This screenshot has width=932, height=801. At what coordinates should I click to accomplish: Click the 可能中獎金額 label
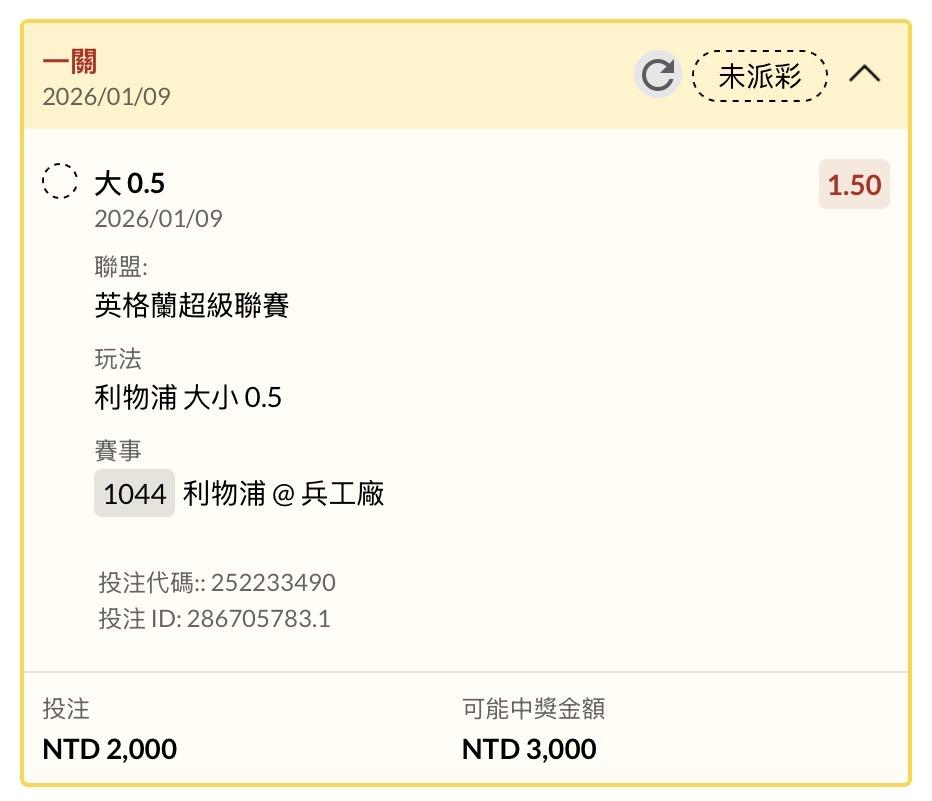coord(533,709)
